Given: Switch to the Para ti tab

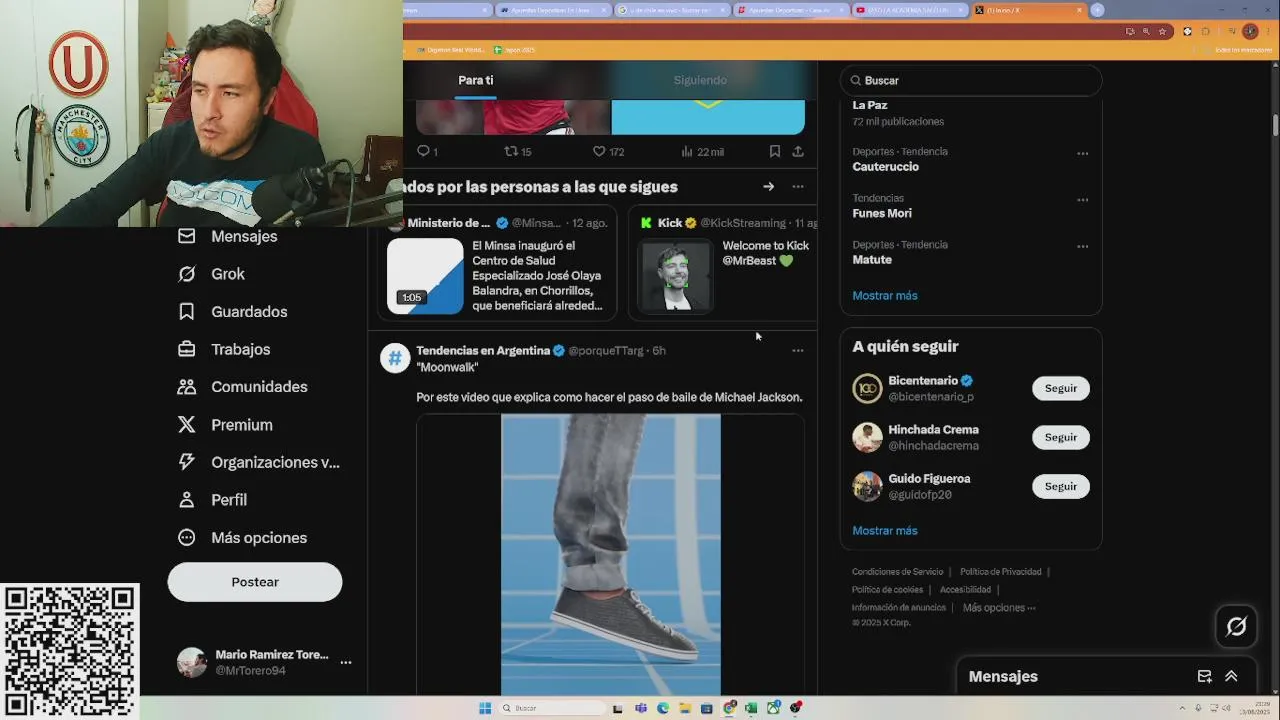Looking at the screenshot, I should click(476, 80).
